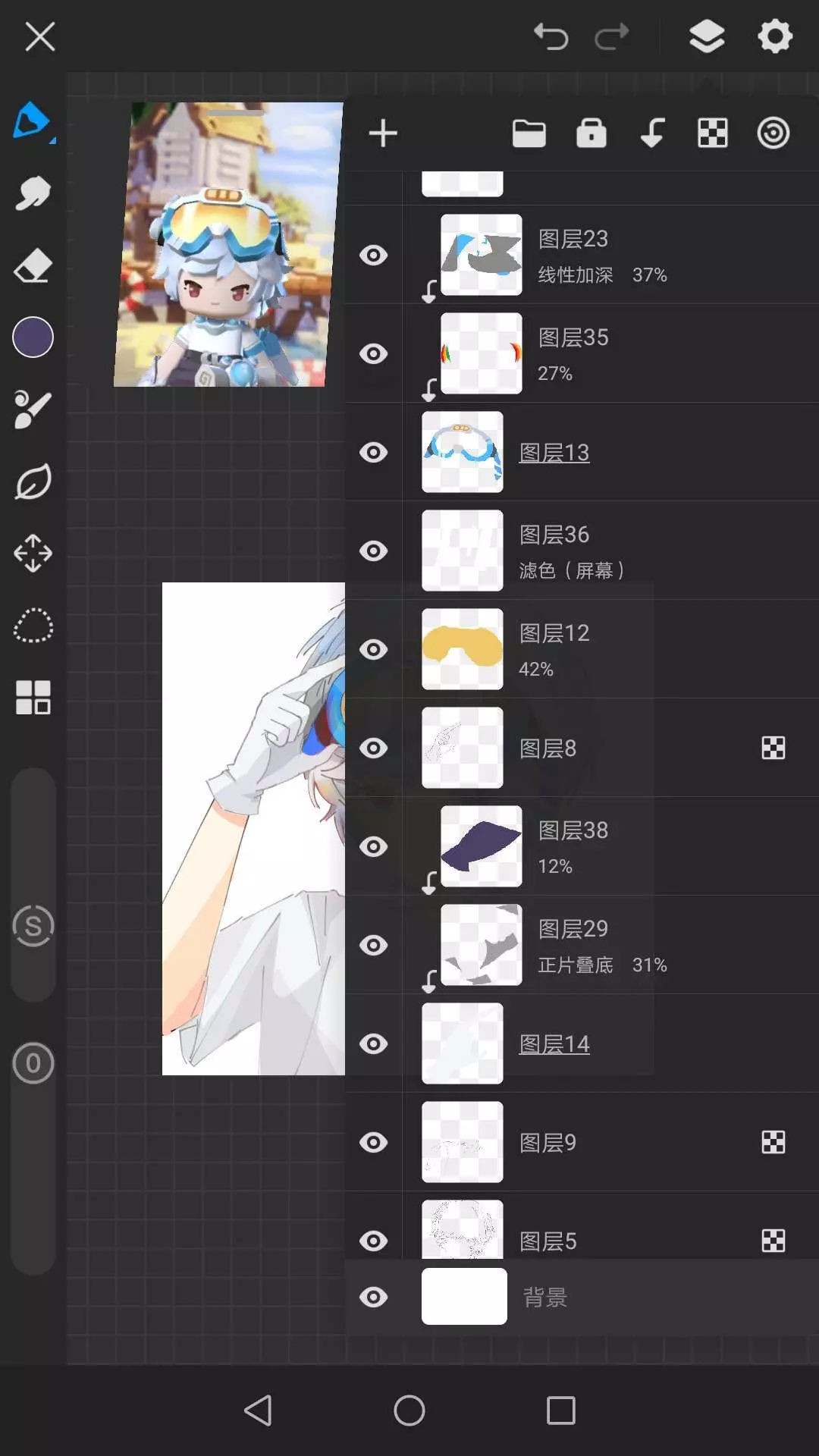Screen dimensions: 819x1456
Task: Open blend mode 正片叠底 on 图层29
Action: 576,965
